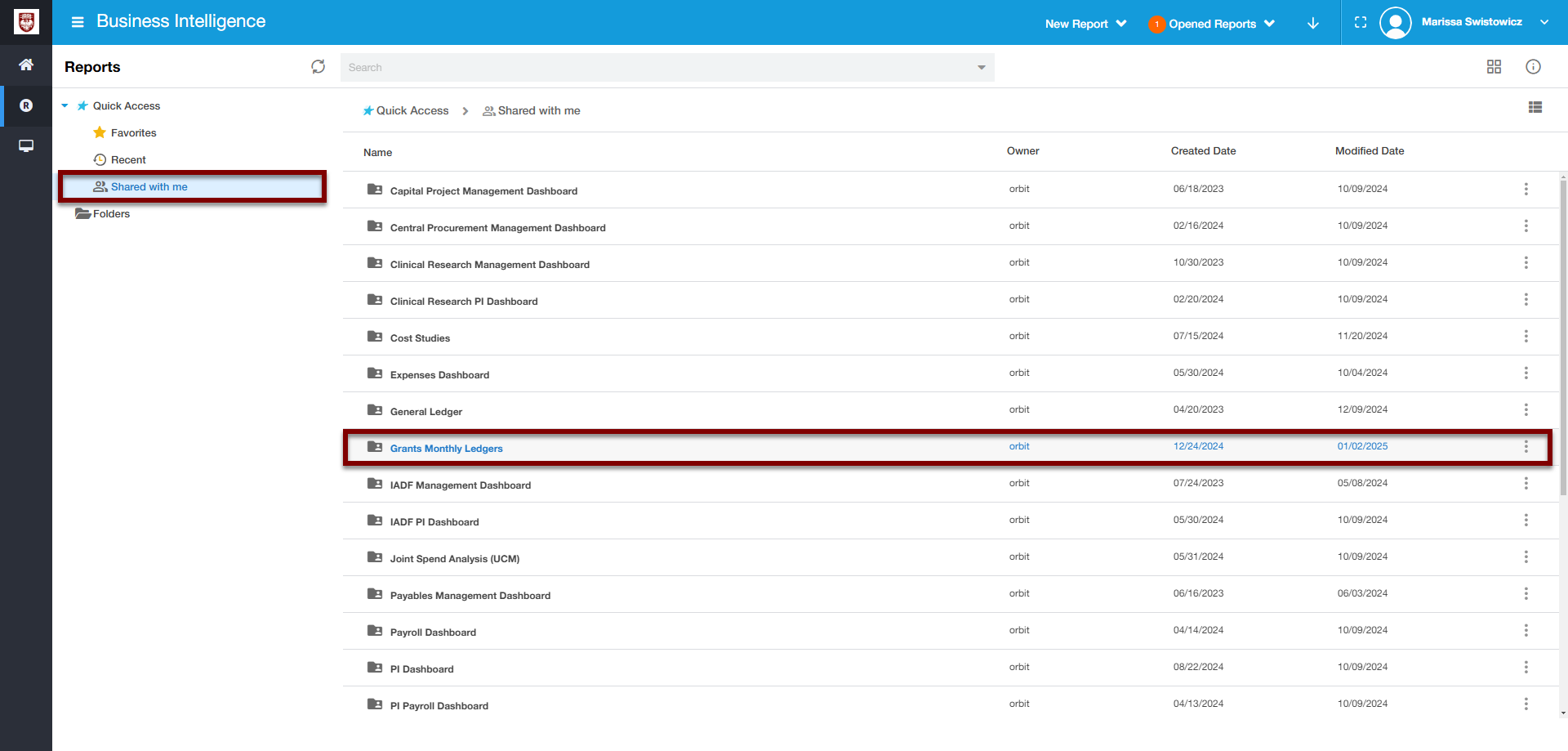Go to Home in left sidebar
This screenshot has height=751, width=1568.
point(26,65)
